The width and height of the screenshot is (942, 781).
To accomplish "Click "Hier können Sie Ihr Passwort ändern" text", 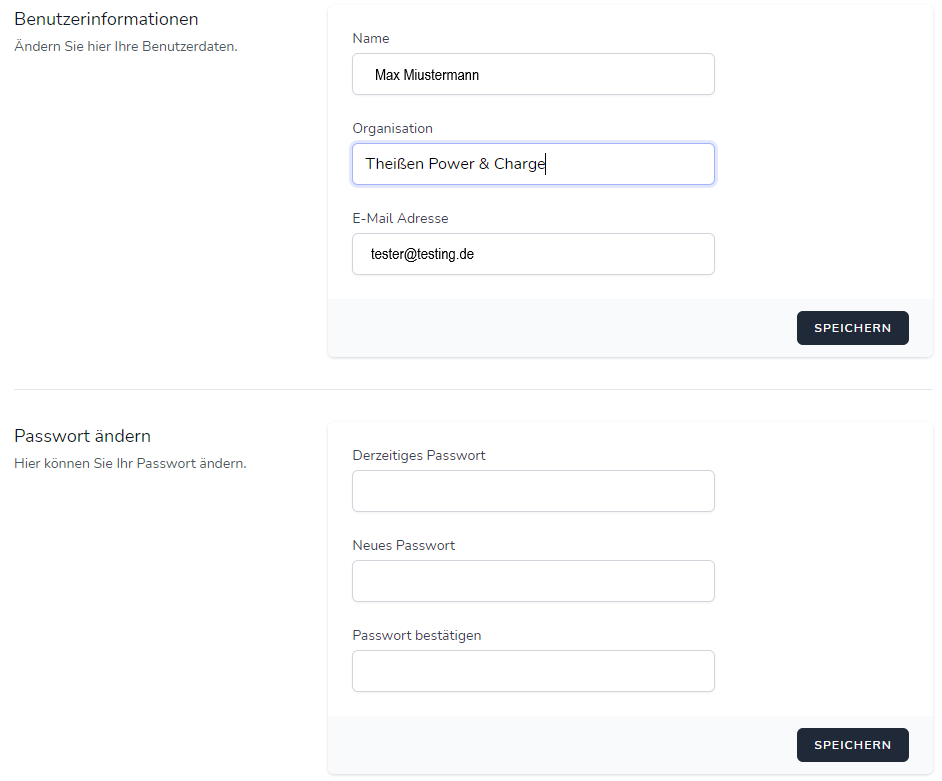I will (x=130, y=463).
